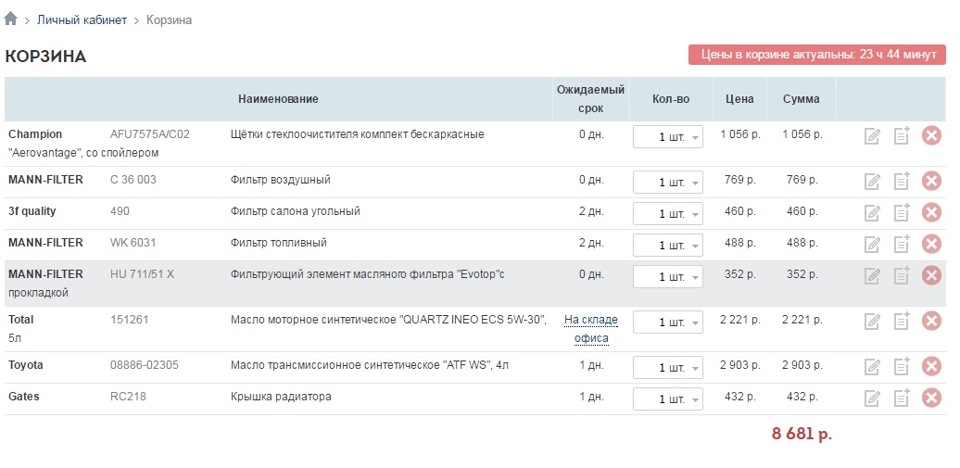The width and height of the screenshot is (960, 468).
Task: Open quantity dropdown for Total motor oil
Action: [668, 322]
